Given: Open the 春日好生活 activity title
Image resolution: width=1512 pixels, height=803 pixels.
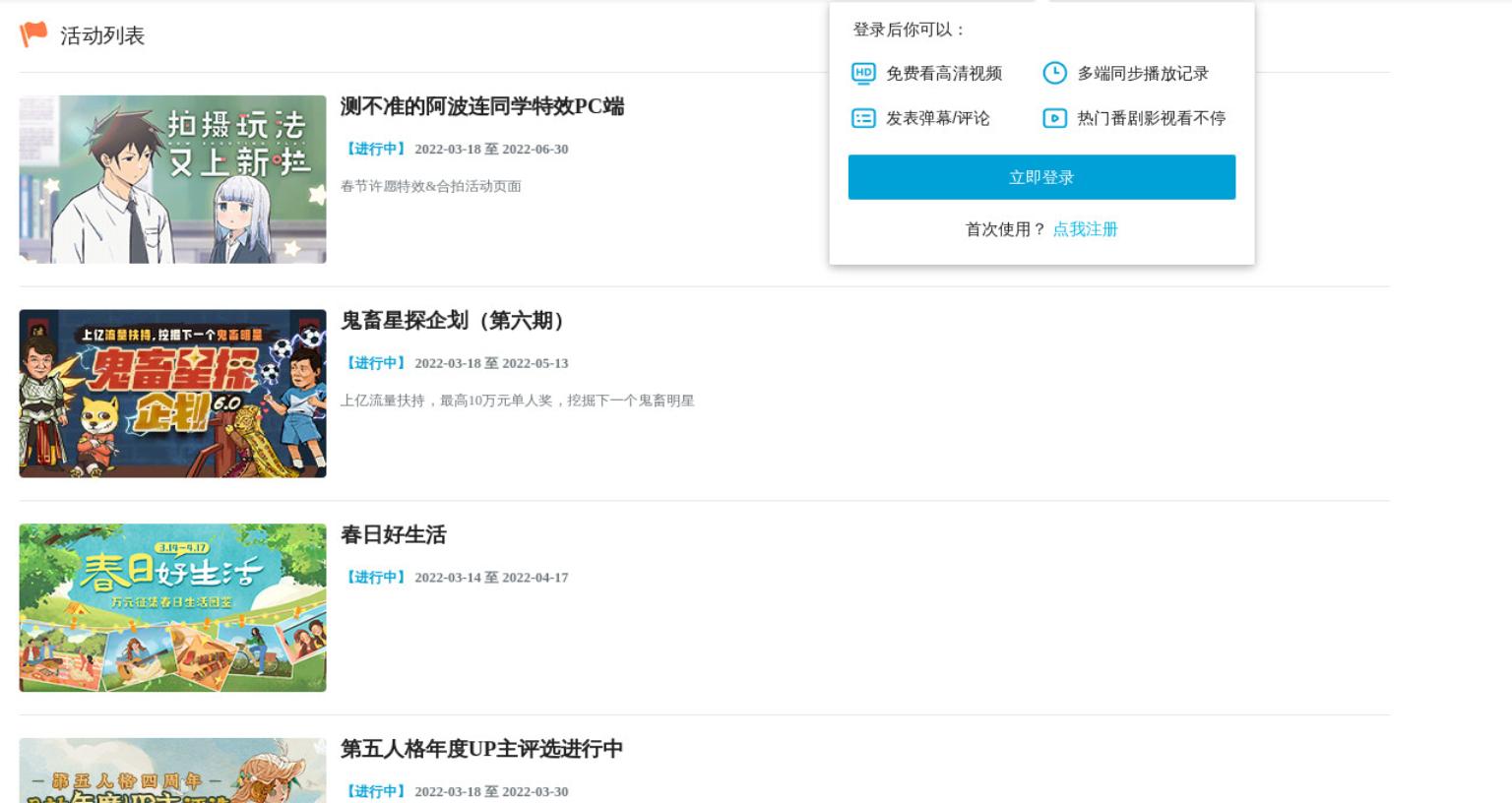Looking at the screenshot, I should (x=394, y=534).
